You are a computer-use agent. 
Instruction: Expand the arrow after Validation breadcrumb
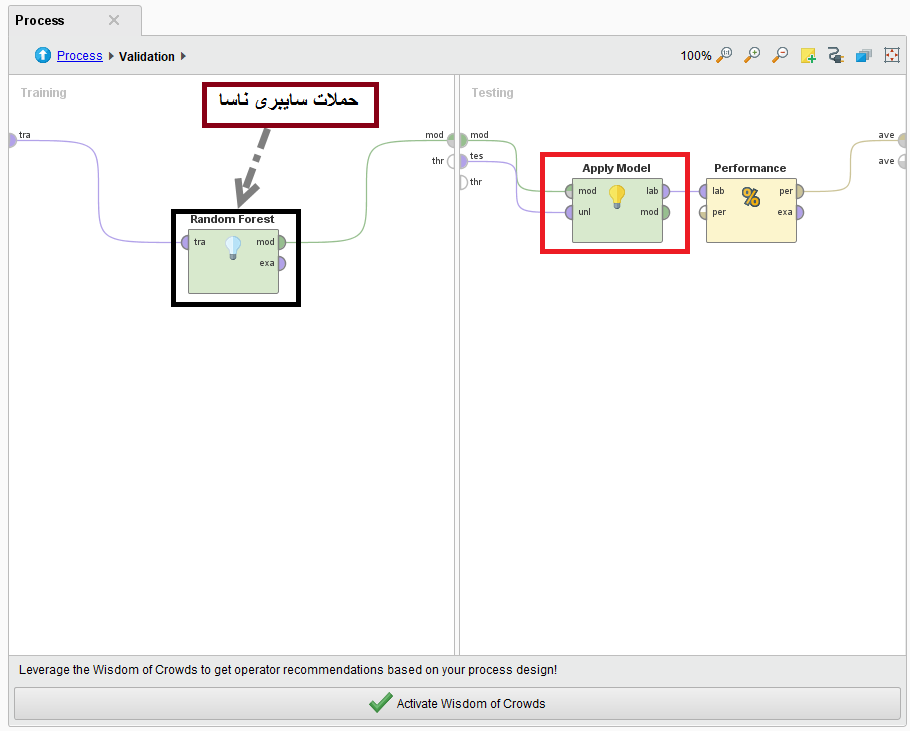[183, 56]
